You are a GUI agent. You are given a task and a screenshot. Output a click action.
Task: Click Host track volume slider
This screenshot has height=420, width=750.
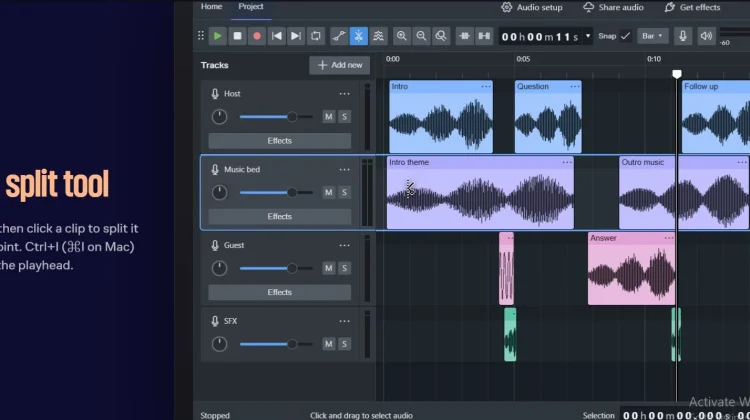click(x=276, y=117)
